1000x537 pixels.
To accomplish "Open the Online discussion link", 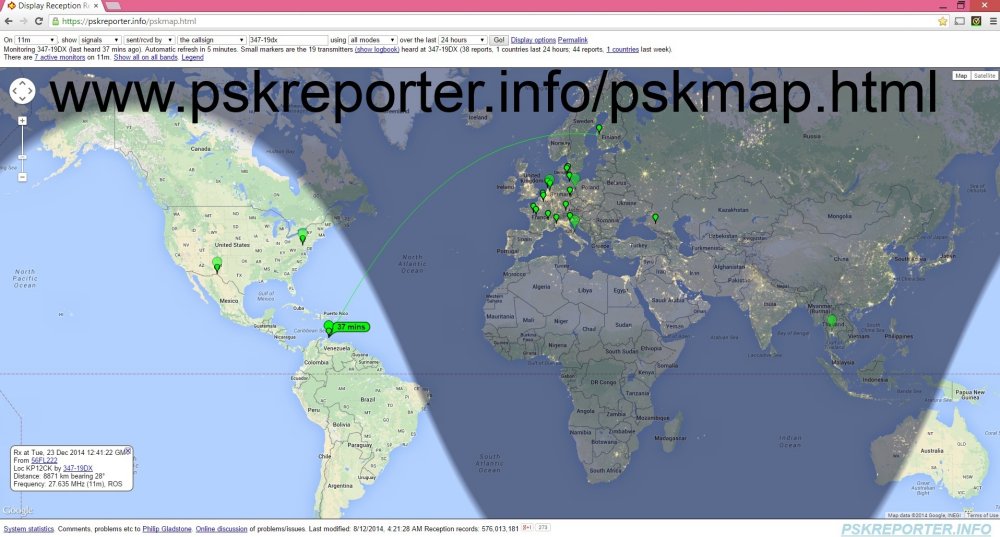I will 221,529.
